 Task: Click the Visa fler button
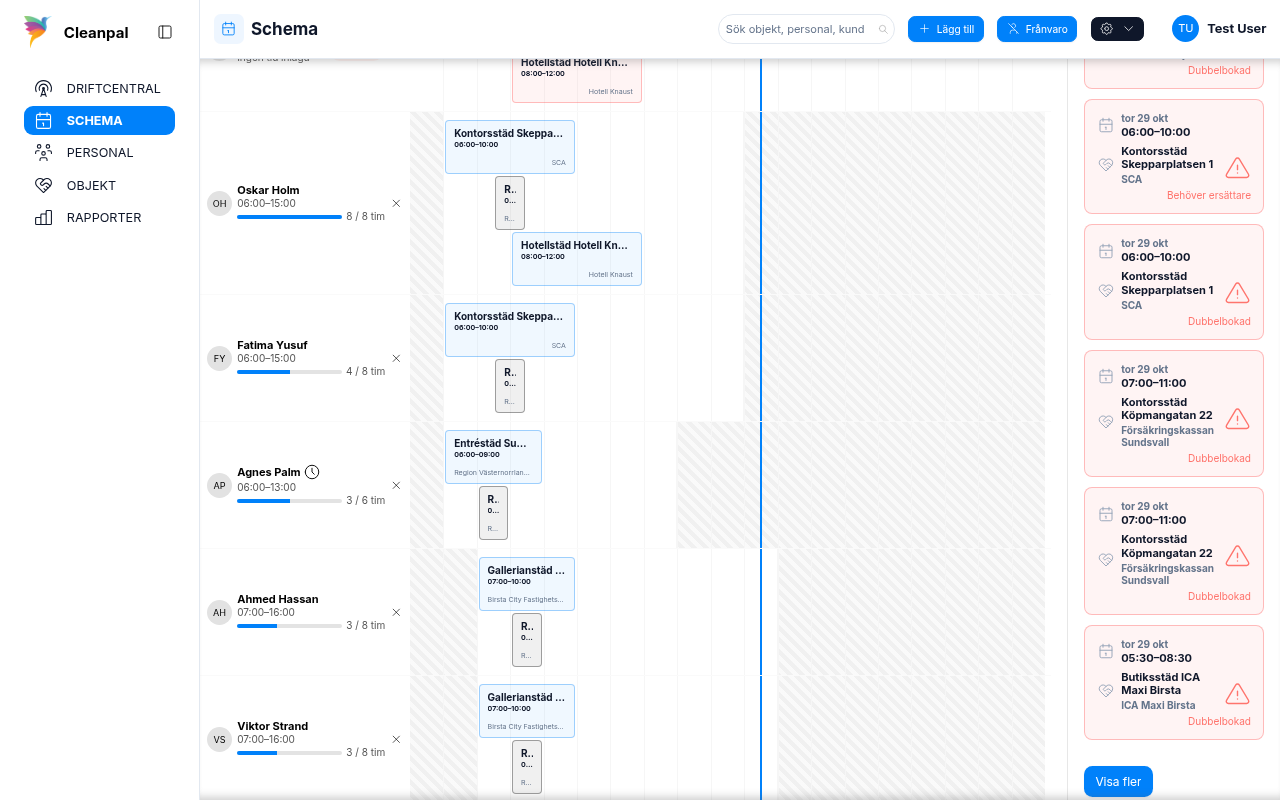click(x=1118, y=782)
